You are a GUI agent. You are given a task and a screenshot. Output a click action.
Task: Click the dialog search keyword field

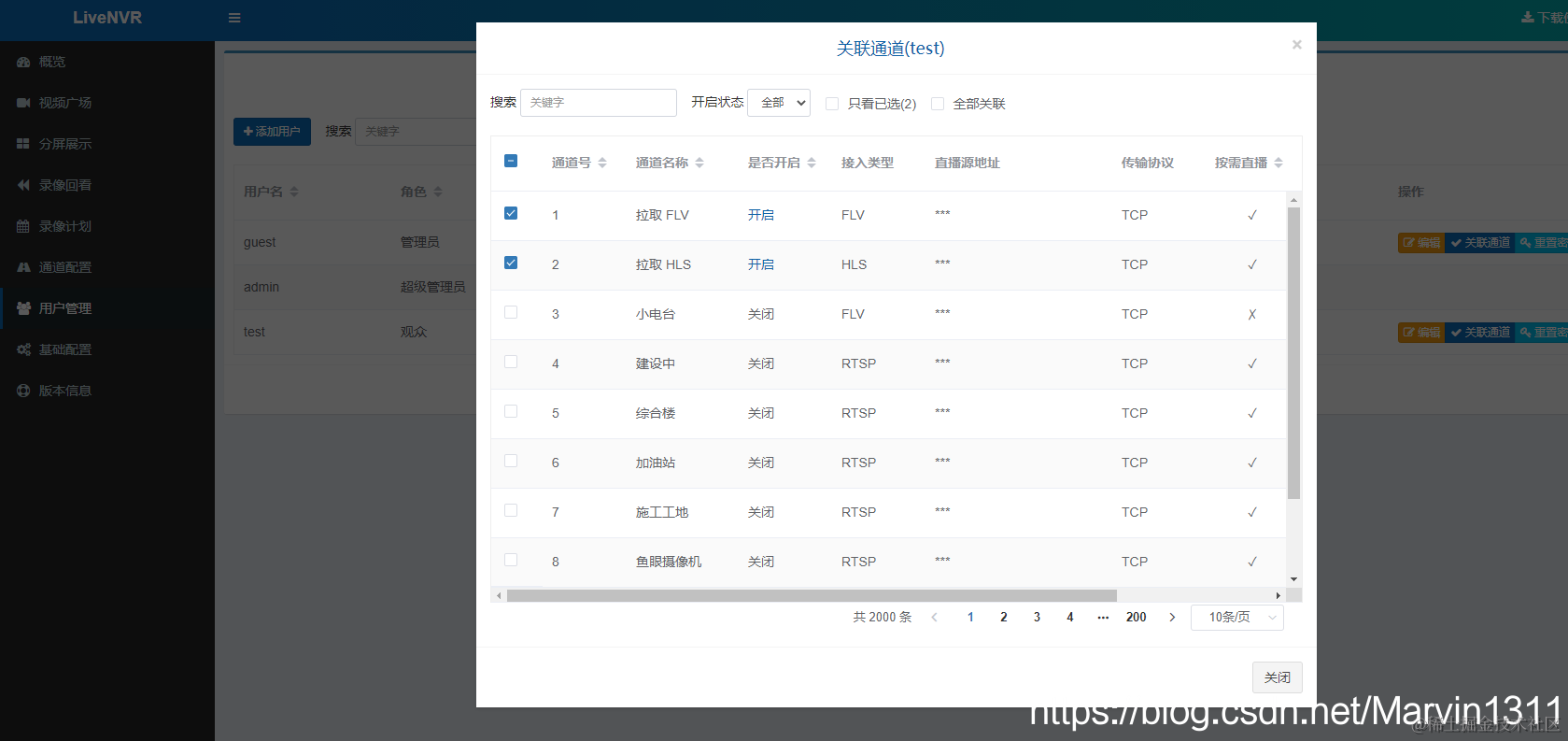(599, 103)
